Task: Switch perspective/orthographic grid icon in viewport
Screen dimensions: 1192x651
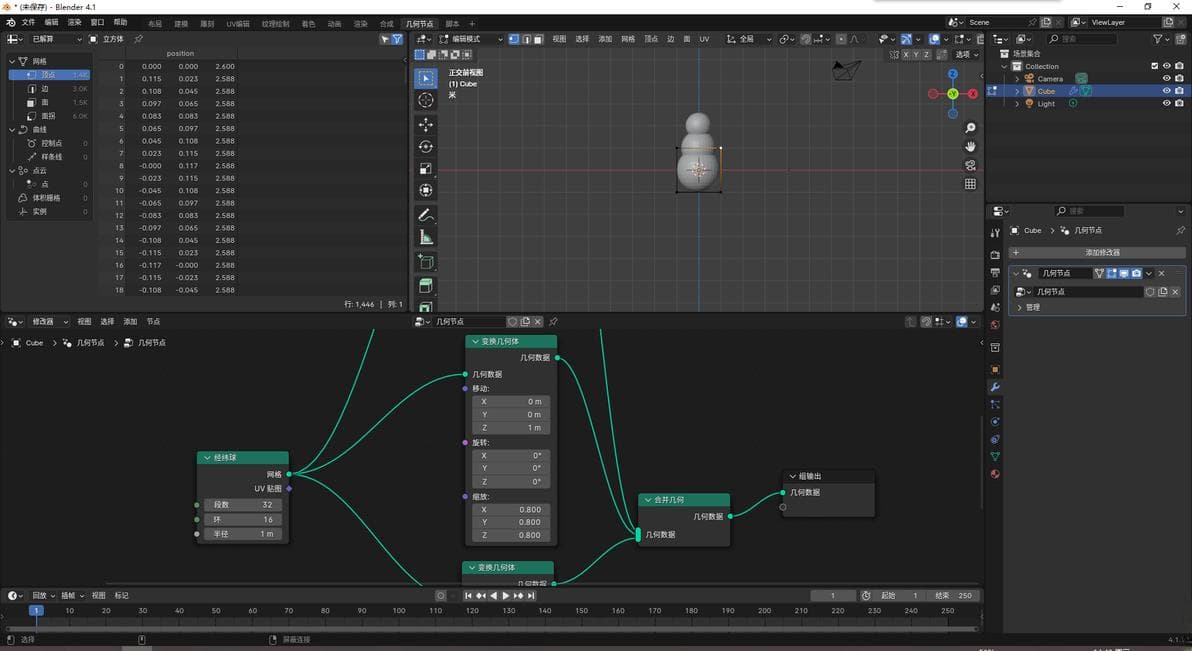Action: click(970, 184)
